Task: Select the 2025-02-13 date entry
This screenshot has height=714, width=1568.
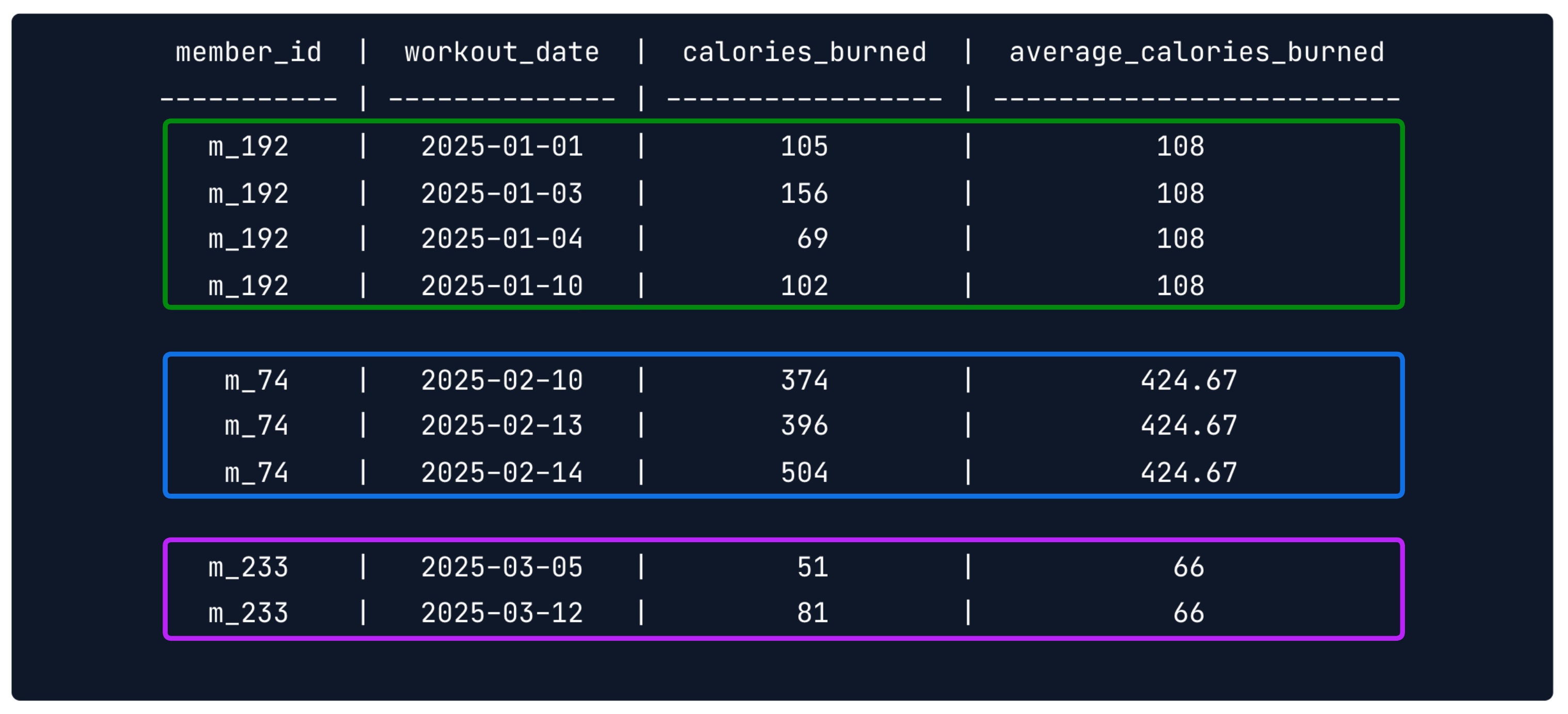Action: [x=502, y=426]
